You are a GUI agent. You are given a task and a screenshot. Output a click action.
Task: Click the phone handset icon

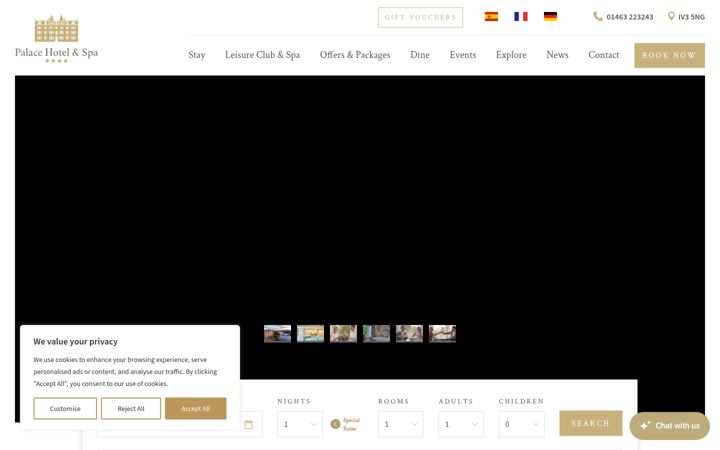coord(597,17)
